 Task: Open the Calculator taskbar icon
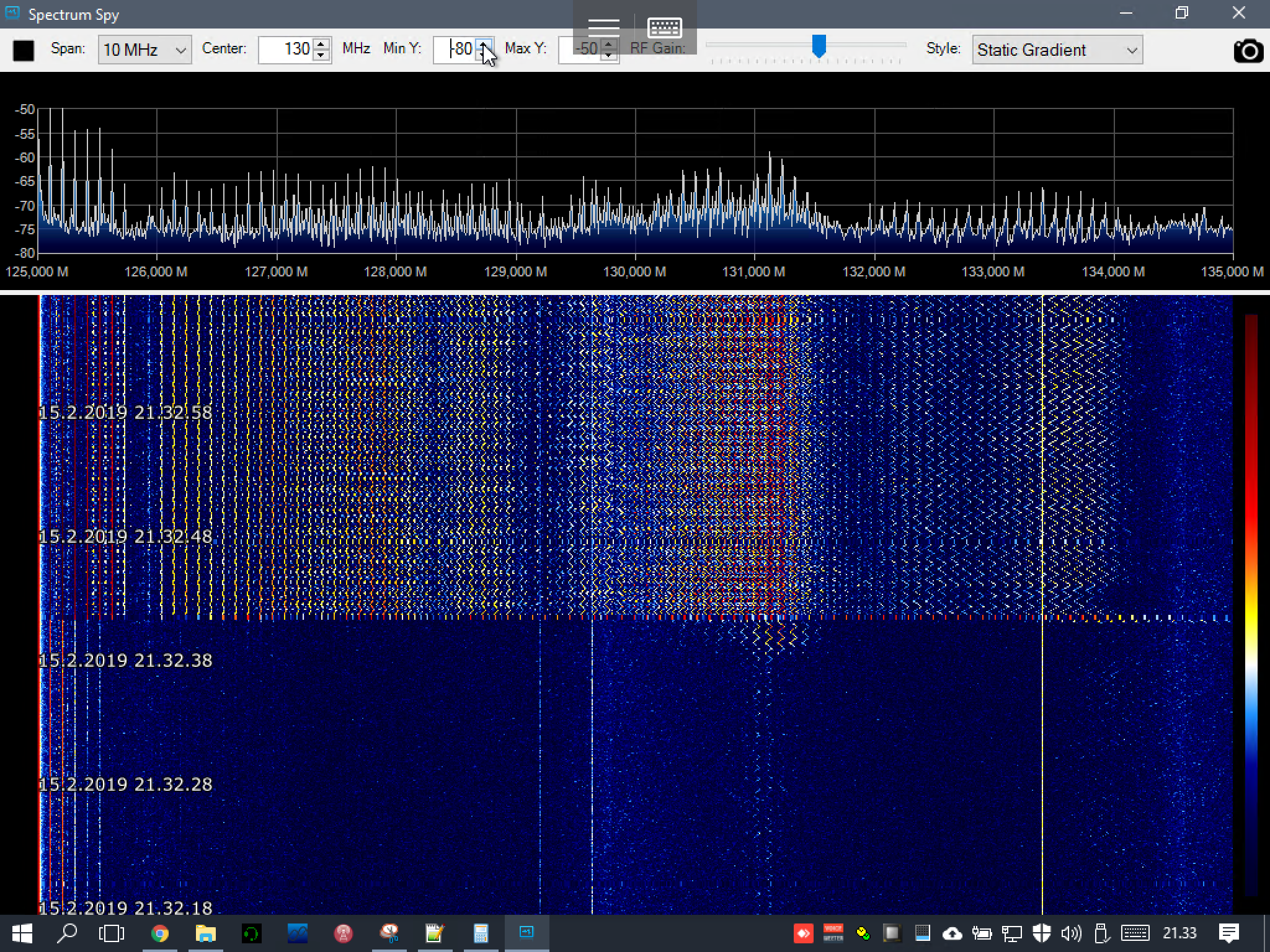pyautogui.click(x=481, y=933)
